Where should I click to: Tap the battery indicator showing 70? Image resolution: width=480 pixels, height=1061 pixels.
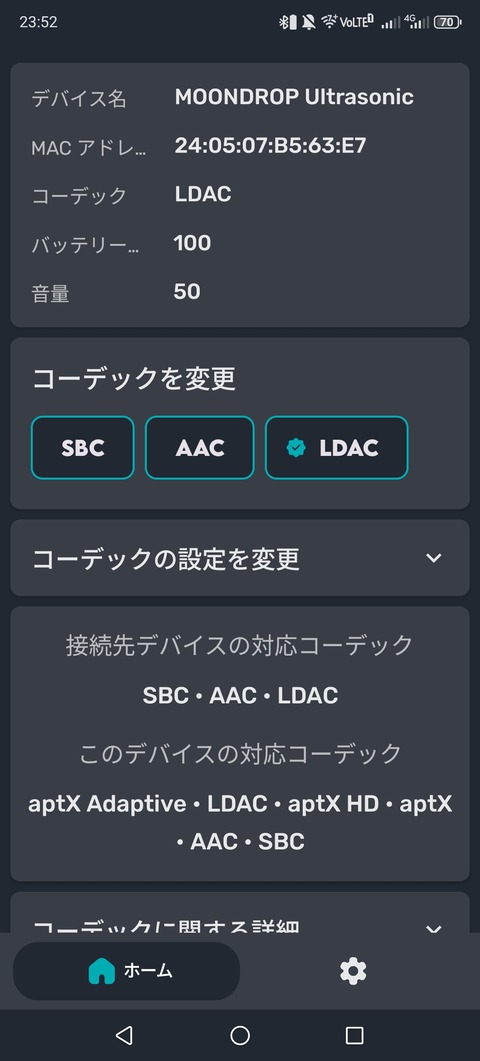pyautogui.click(x=448, y=22)
